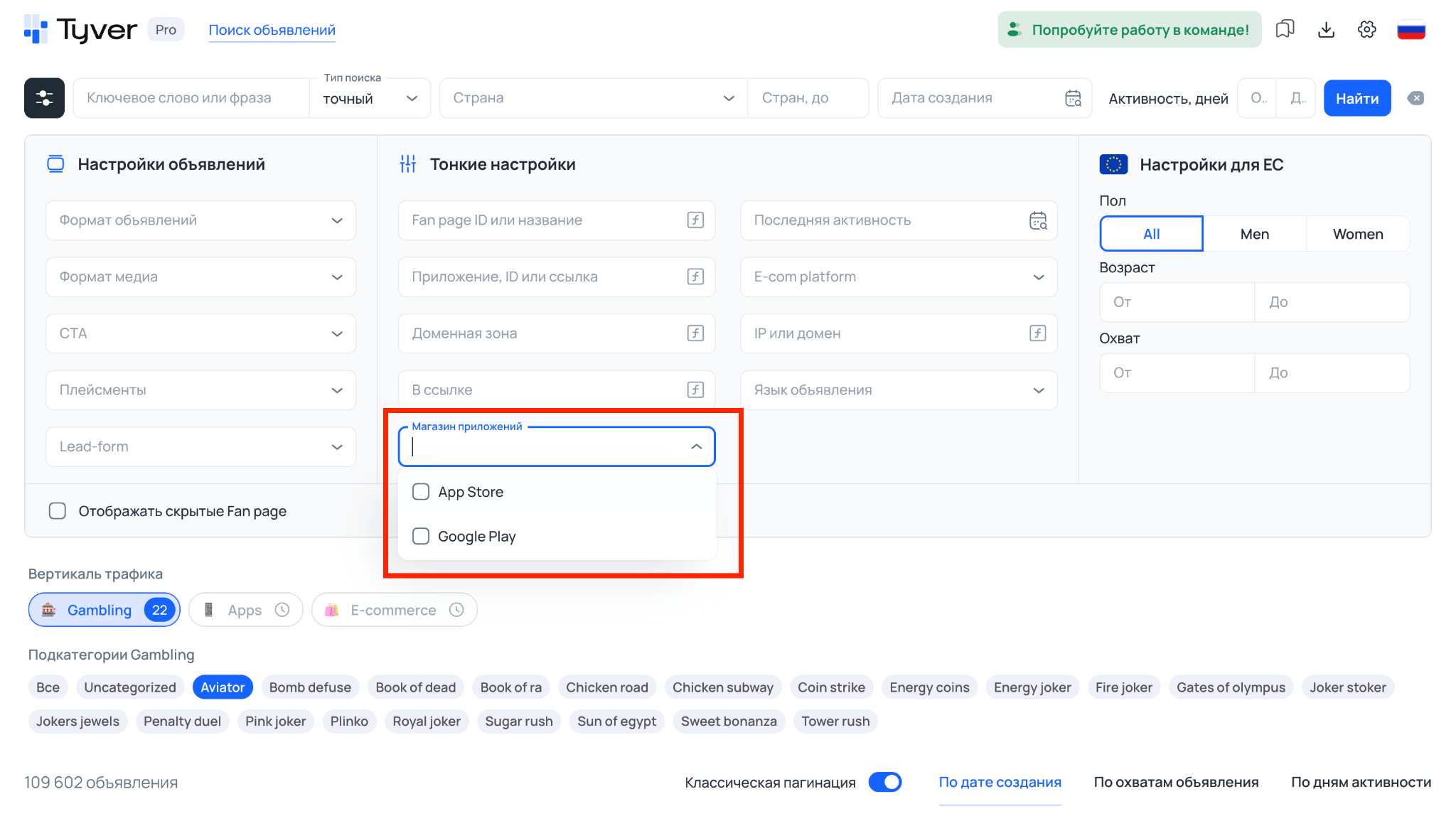Focus Возраст От input
Viewport: 1456px width, 821px height.
pos(1177,302)
